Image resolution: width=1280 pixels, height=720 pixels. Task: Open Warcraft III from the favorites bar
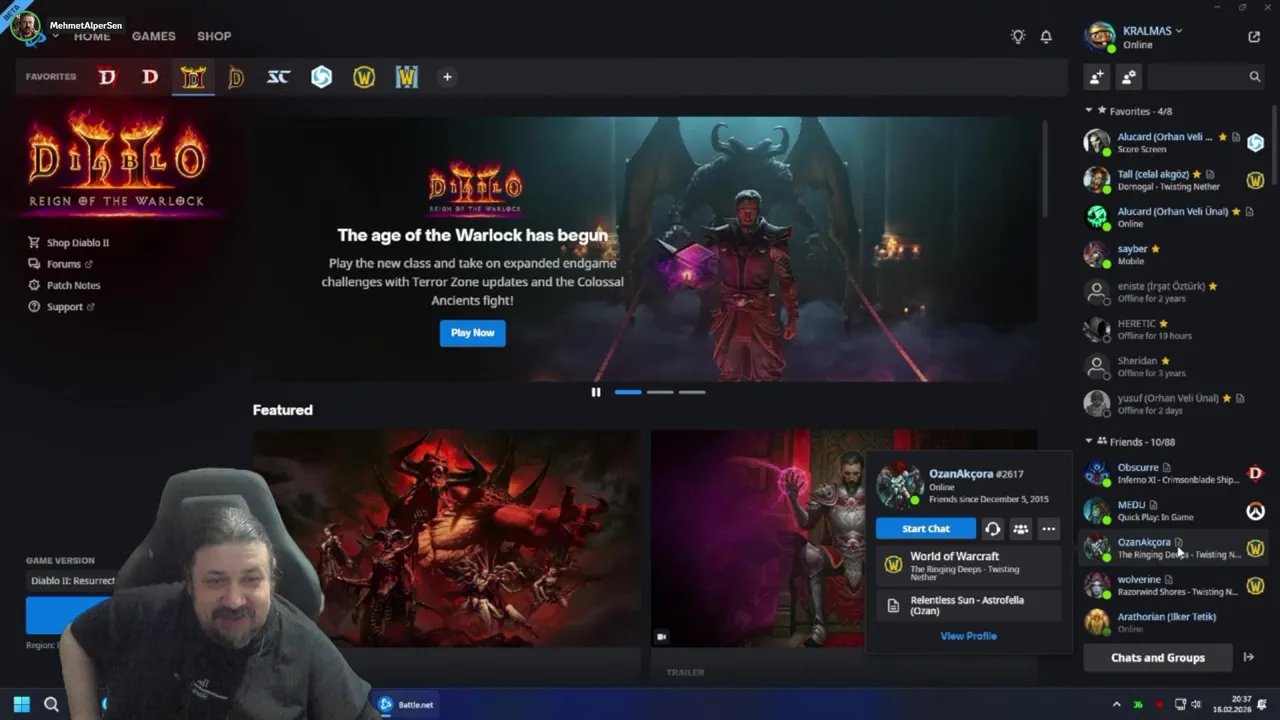click(406, 77)
